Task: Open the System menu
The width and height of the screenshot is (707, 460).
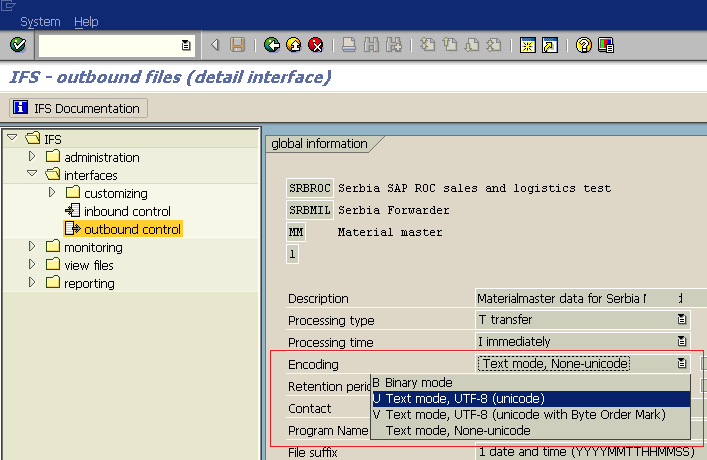Action: tap(40, 22)
